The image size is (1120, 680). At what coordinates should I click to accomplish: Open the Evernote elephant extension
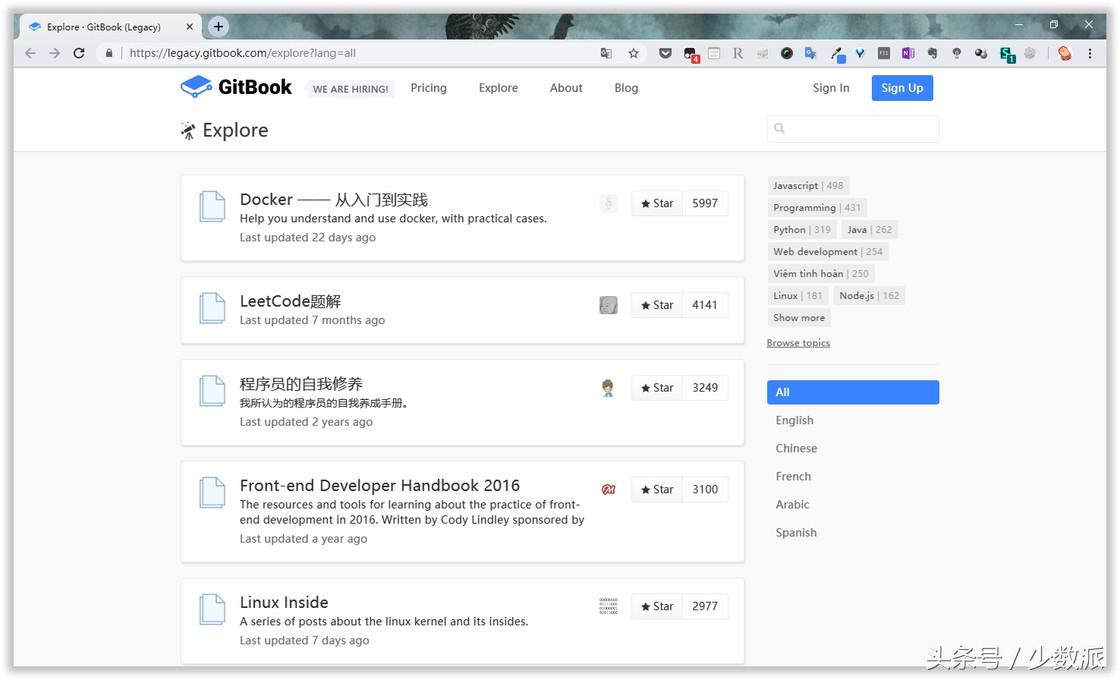(932, 53)
